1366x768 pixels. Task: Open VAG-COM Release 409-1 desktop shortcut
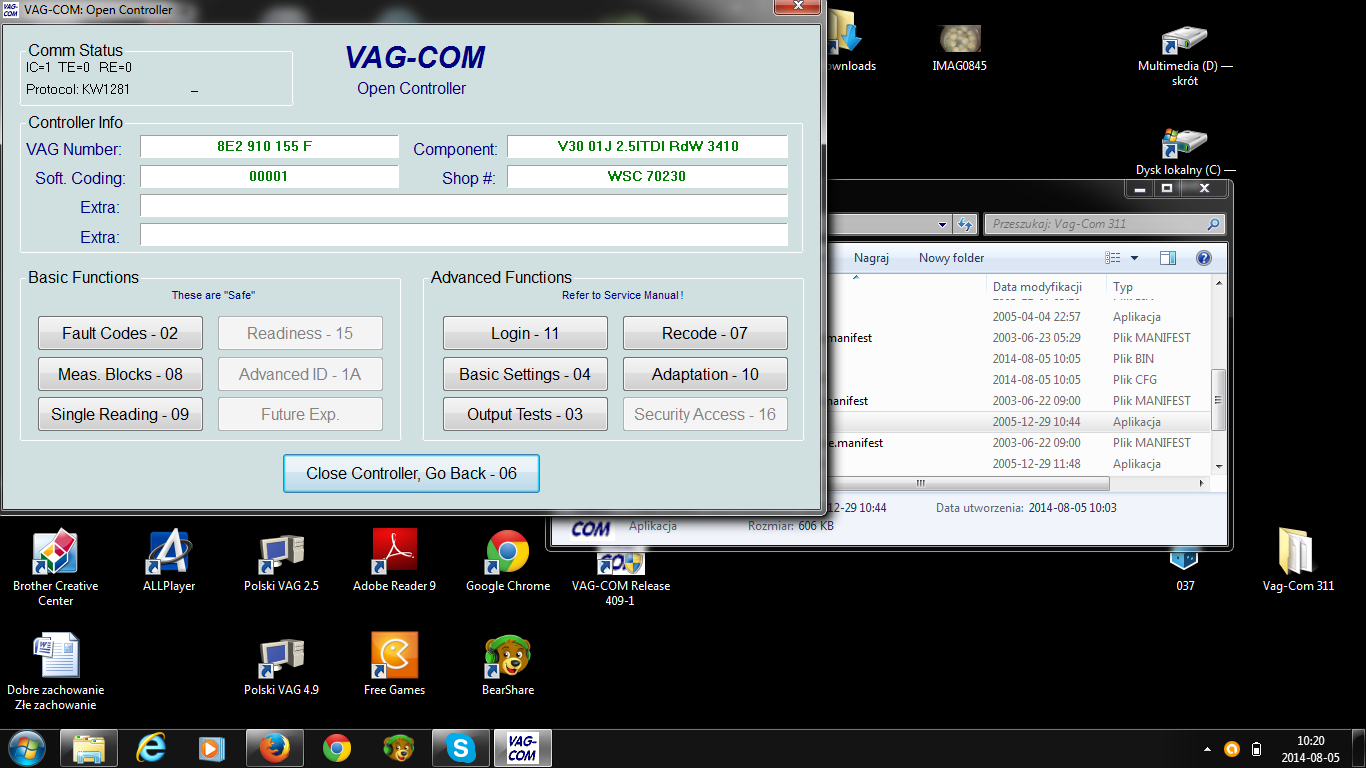(621, 578)
